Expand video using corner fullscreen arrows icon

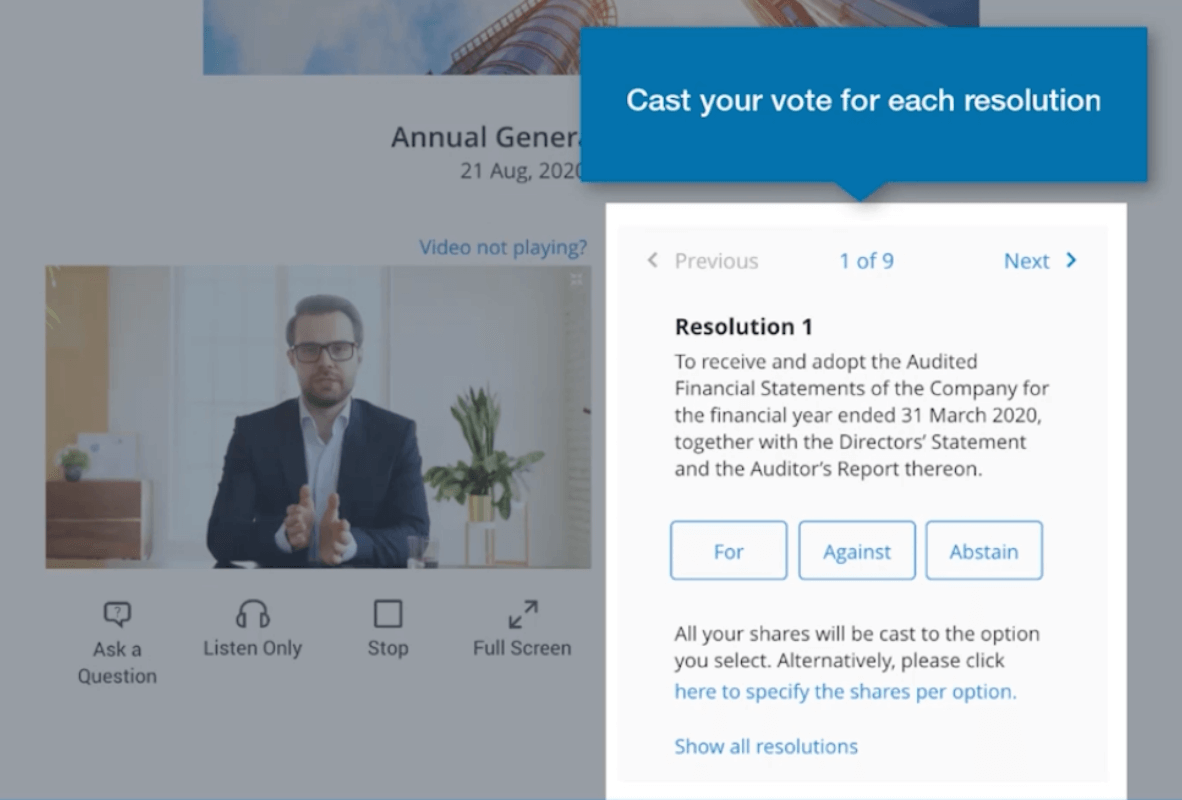573,281
